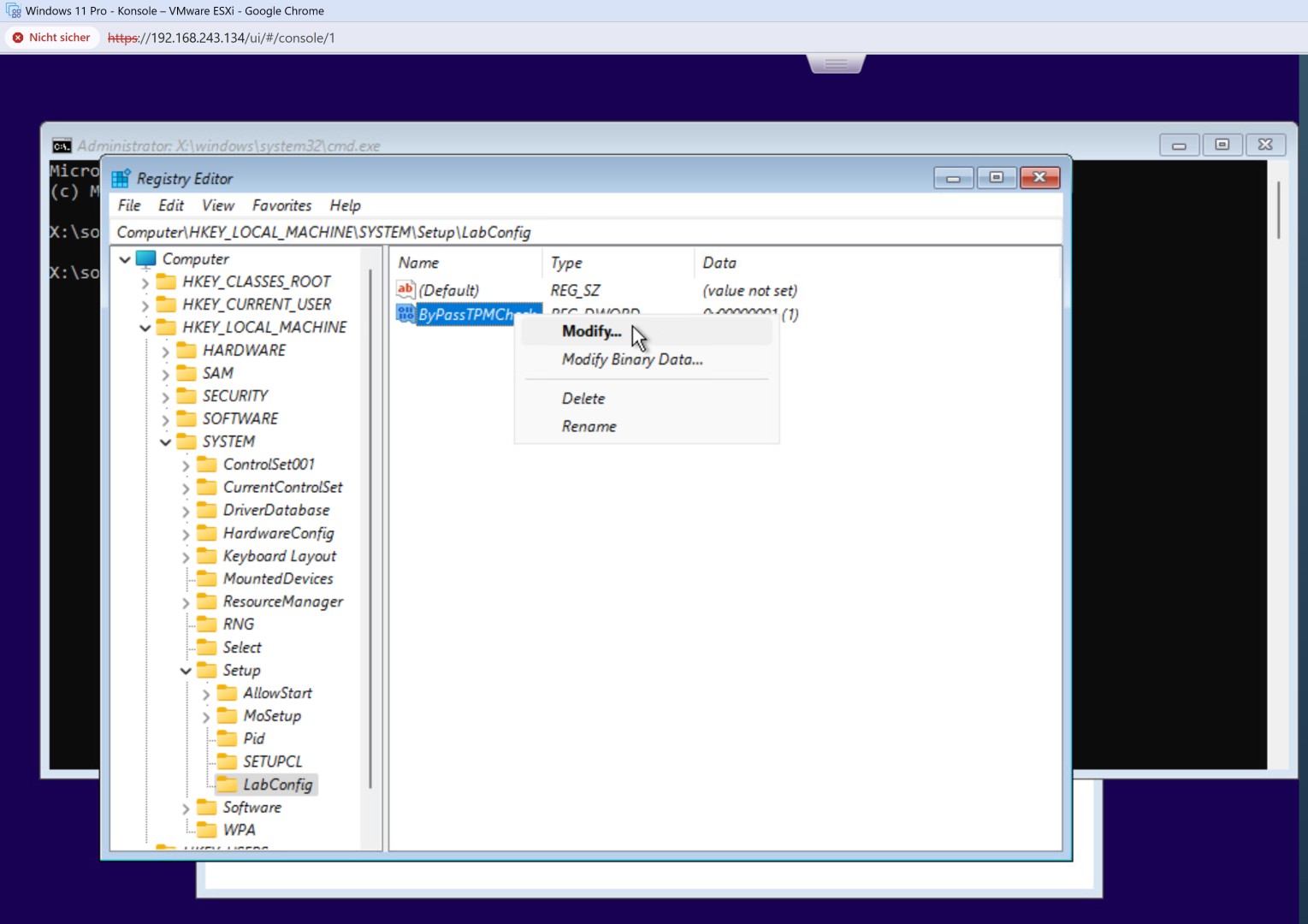Click the Pid folder icon
Screen dimensions: 1308x924
click(228, 738)
